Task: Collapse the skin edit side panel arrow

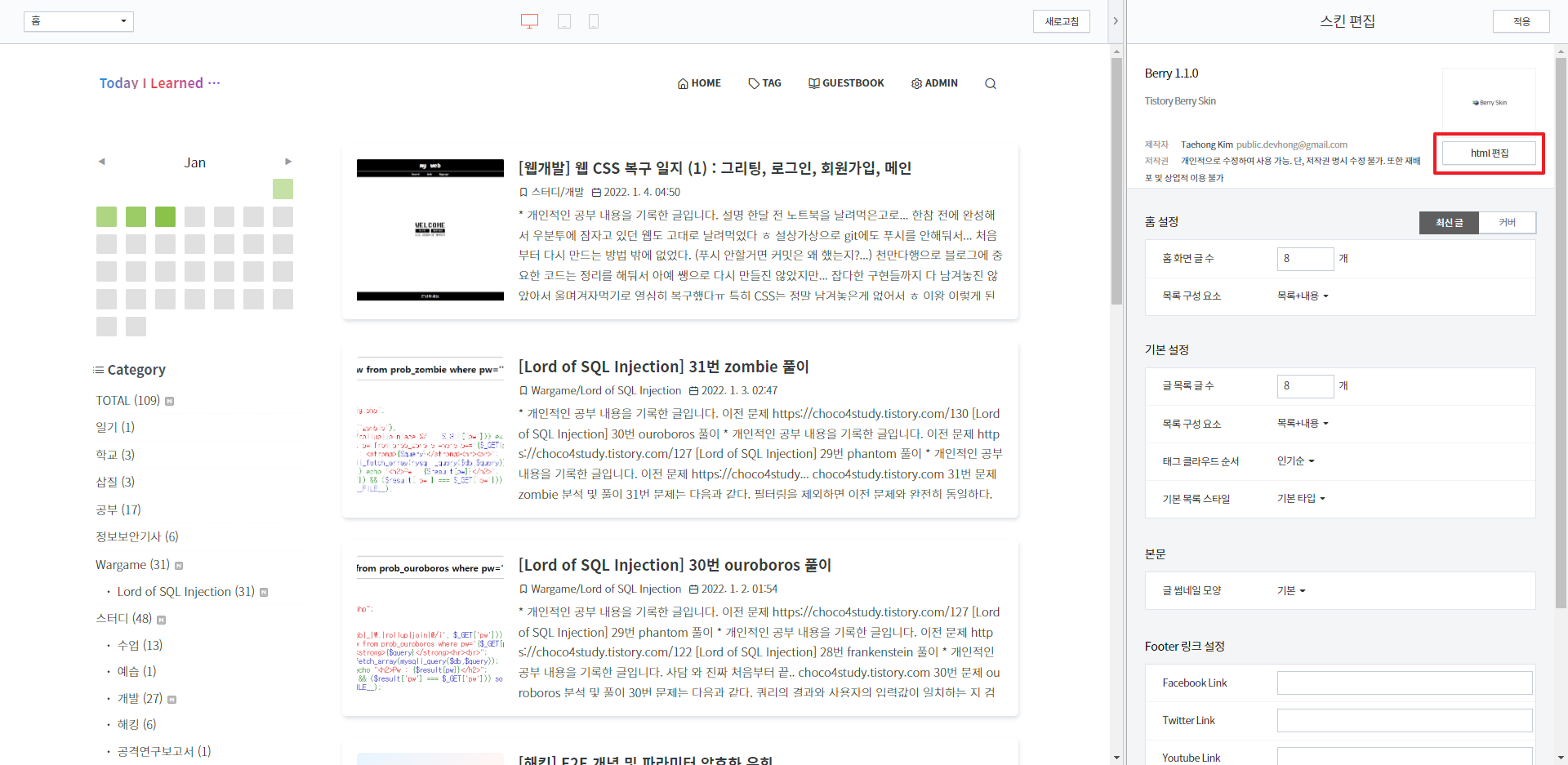Action: point(1116,21)
